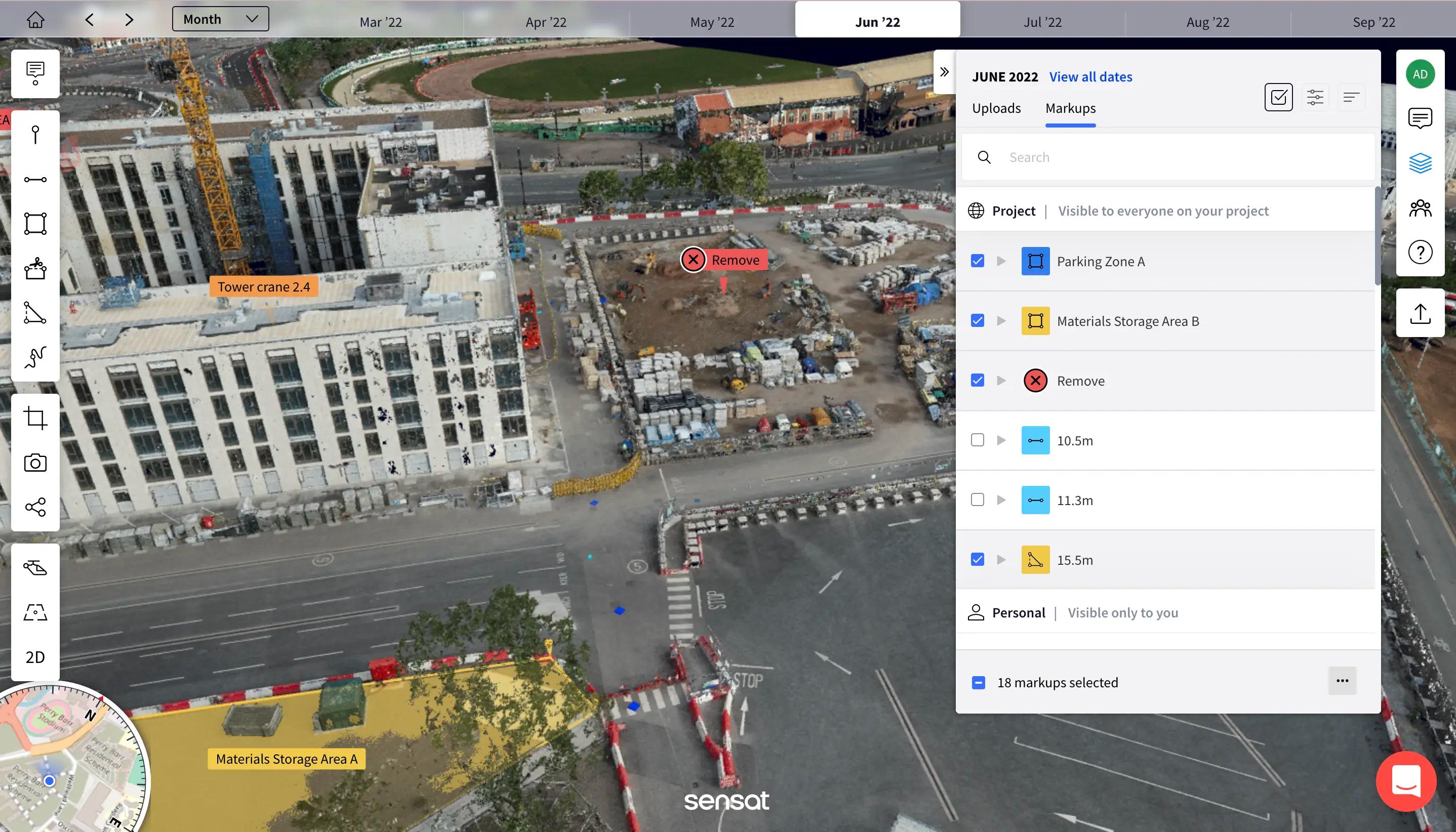Switch to the Uploads tab
The image size is (1456, 832).
(996, 108)
